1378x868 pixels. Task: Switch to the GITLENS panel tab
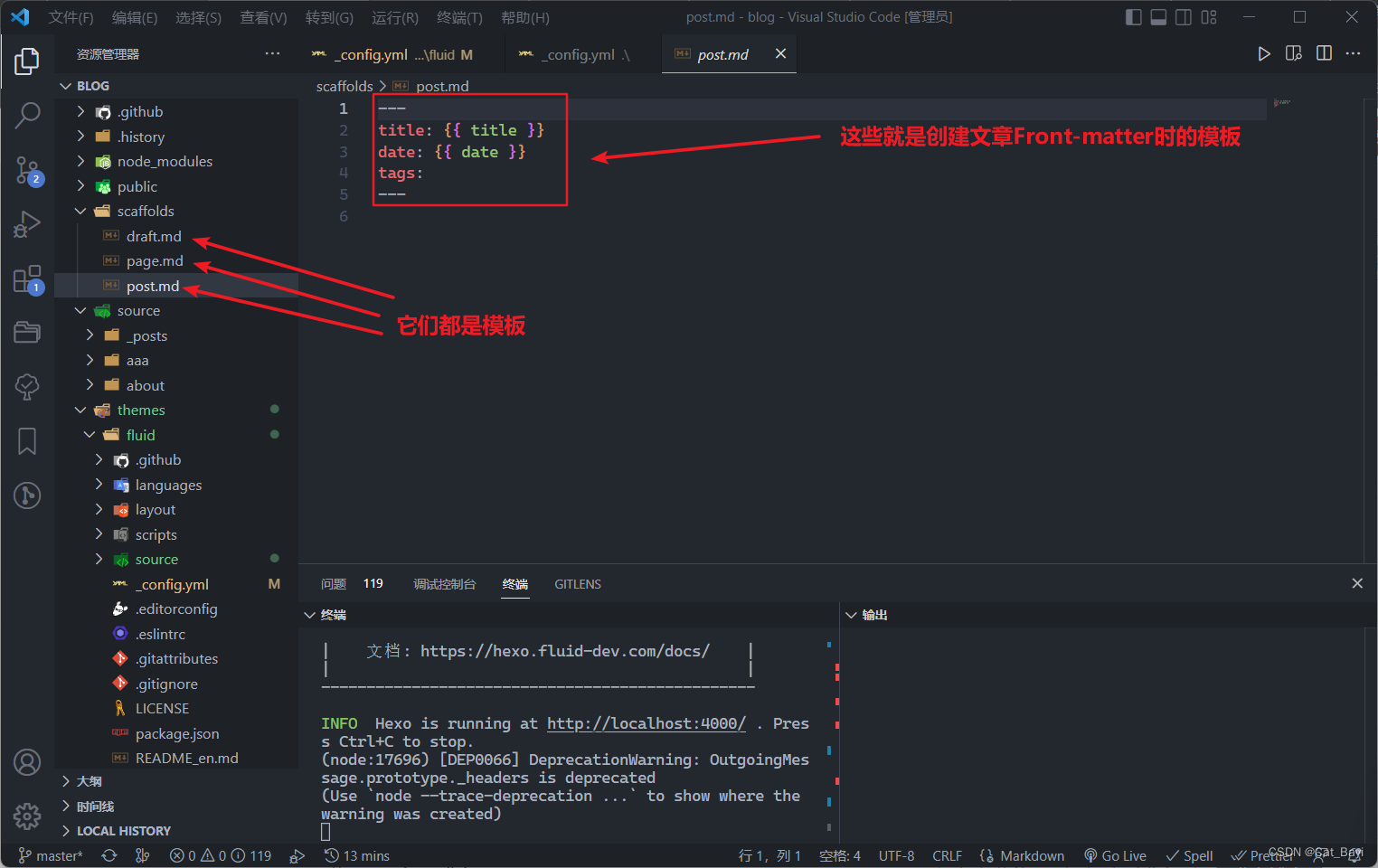[578, 584]
